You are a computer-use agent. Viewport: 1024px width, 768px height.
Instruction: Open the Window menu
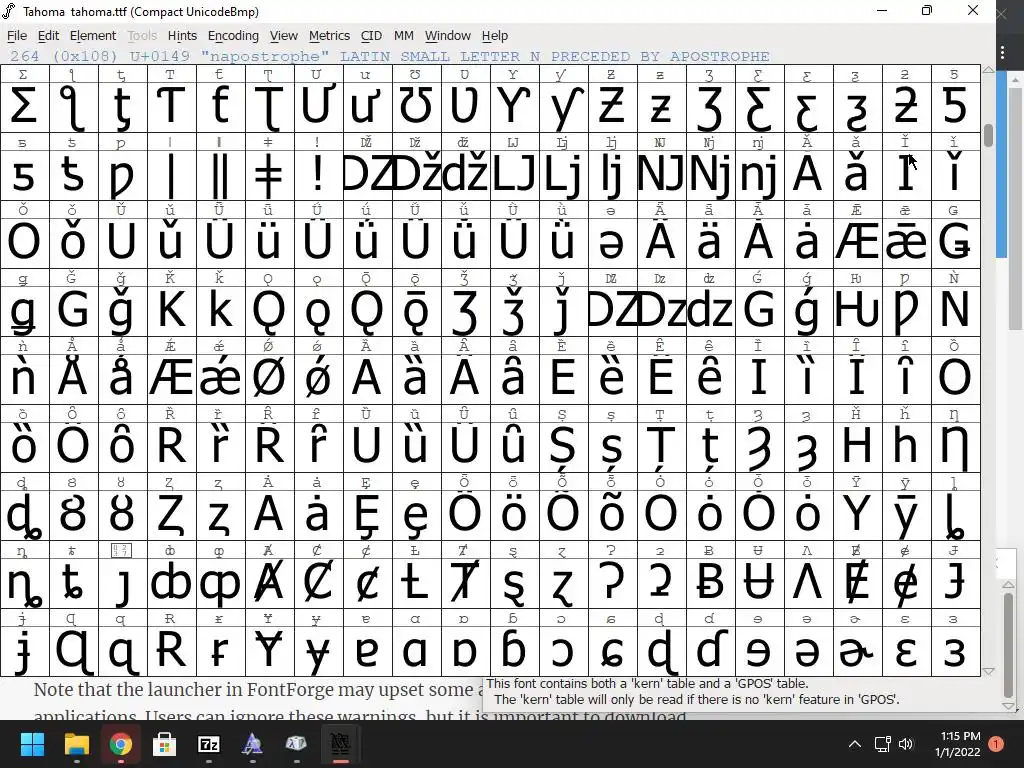point(447,36)
